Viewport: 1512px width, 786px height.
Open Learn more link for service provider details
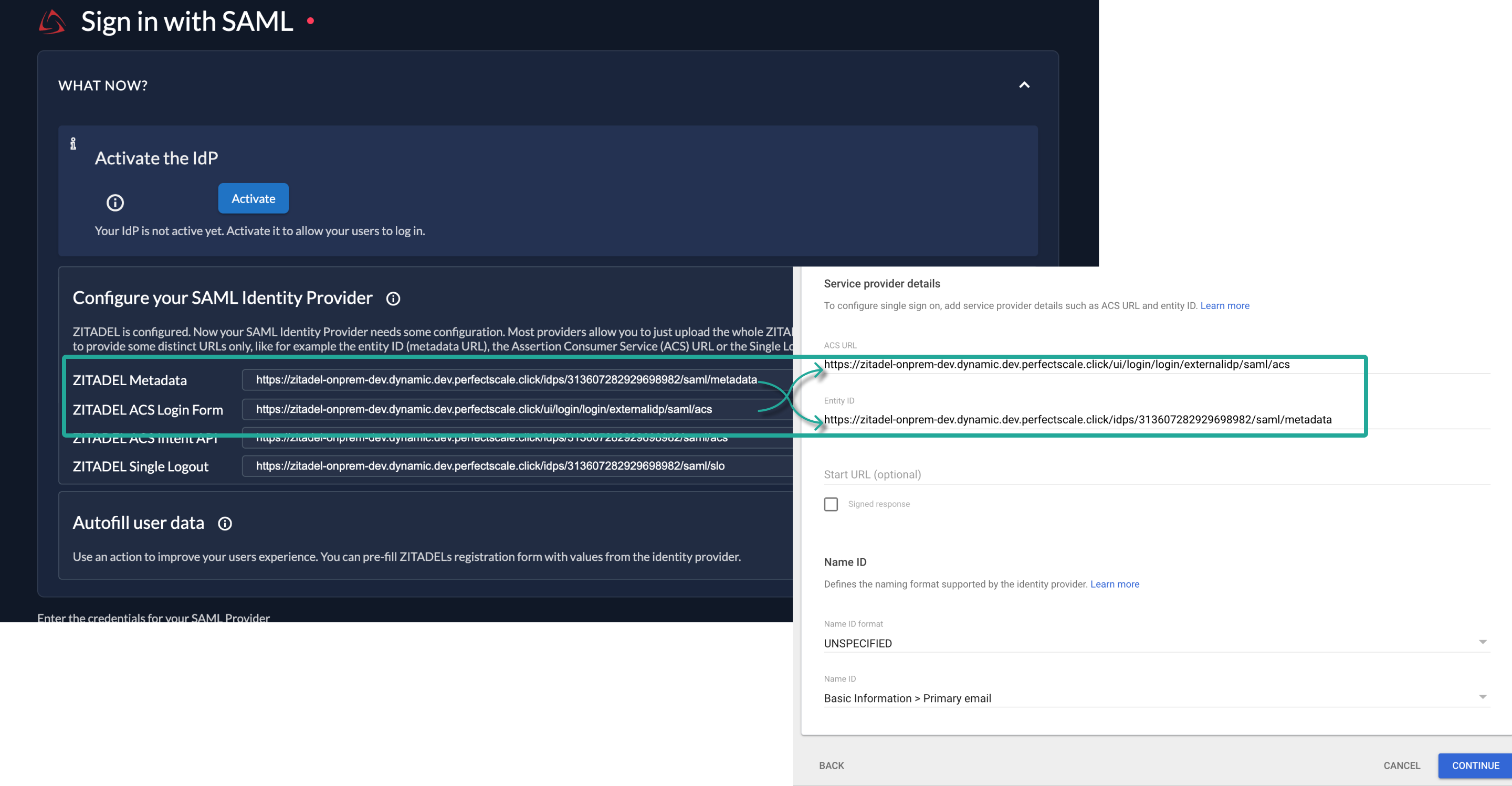(x=1224, y=305)
